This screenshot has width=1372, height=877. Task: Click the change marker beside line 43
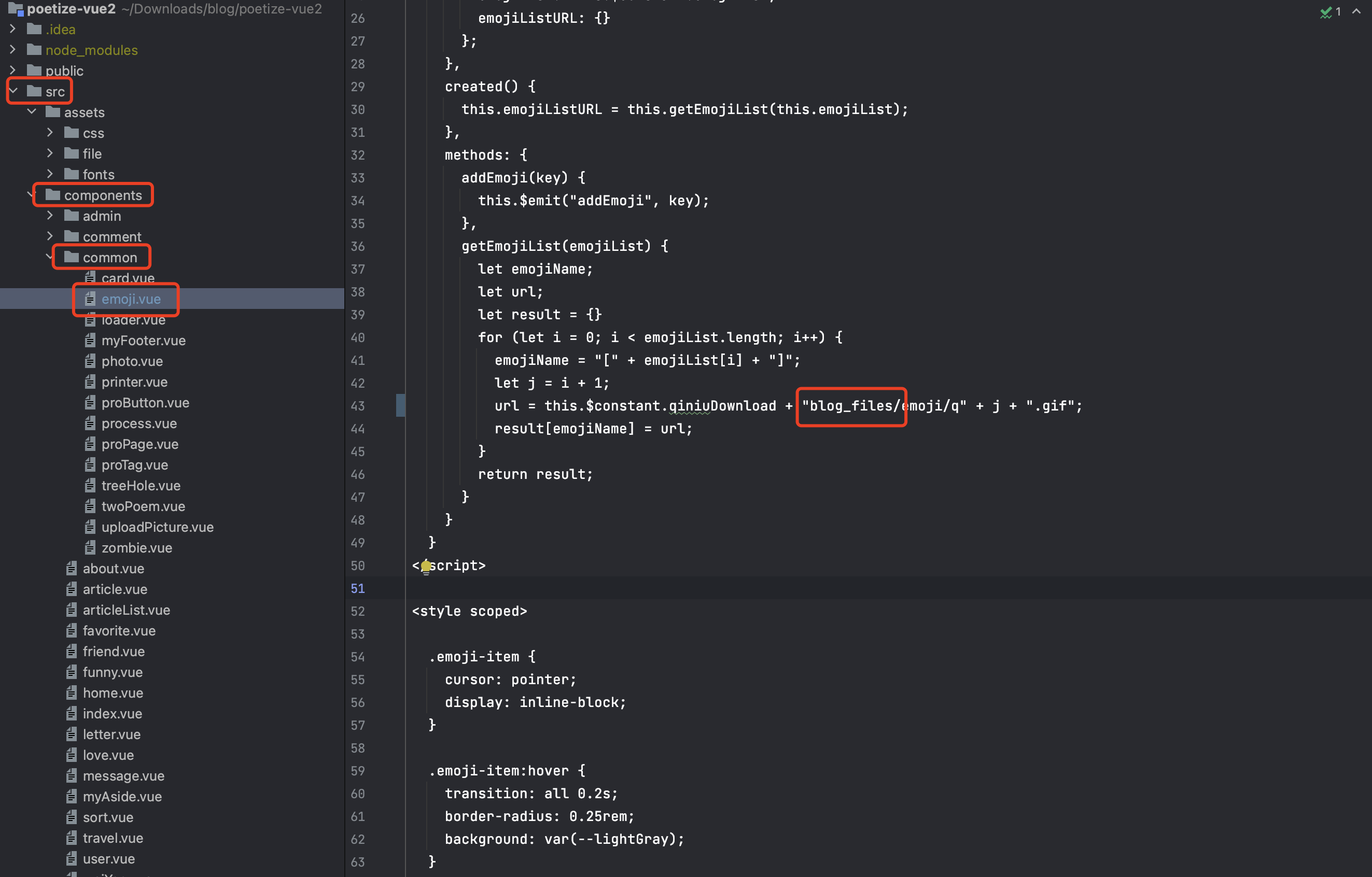coord(400,405)
